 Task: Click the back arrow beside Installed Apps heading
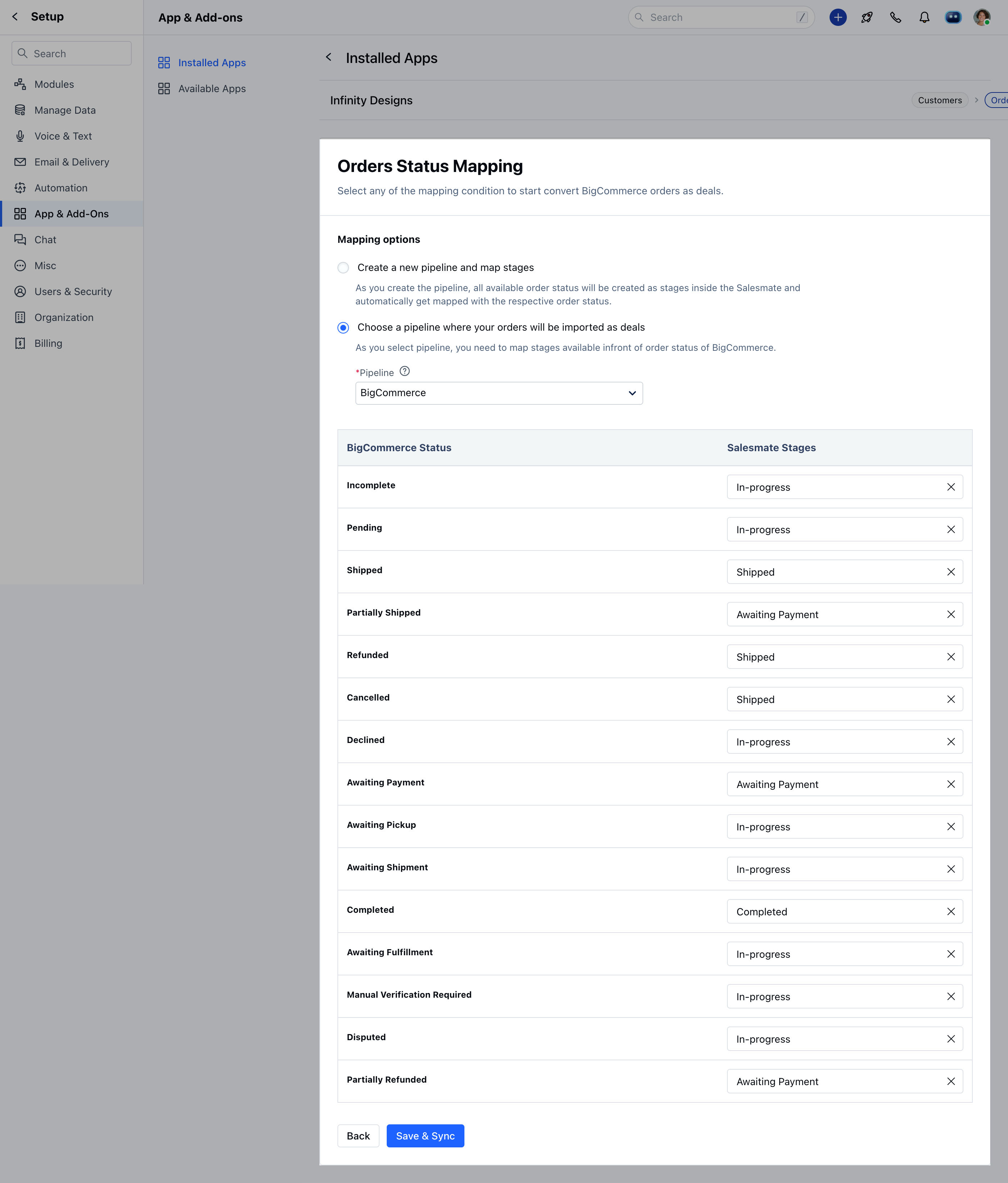point(329,57)
